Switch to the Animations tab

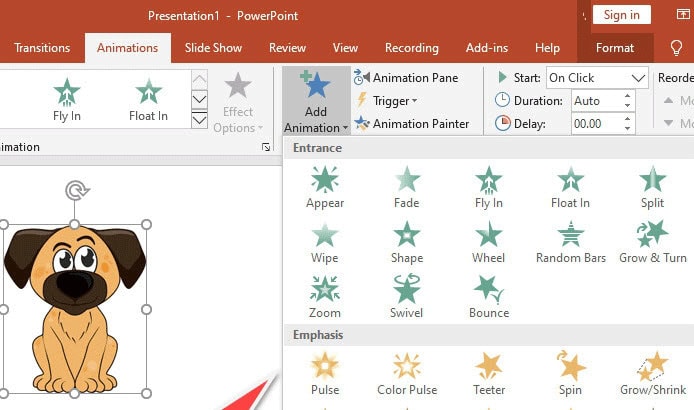tap(127, 48)
